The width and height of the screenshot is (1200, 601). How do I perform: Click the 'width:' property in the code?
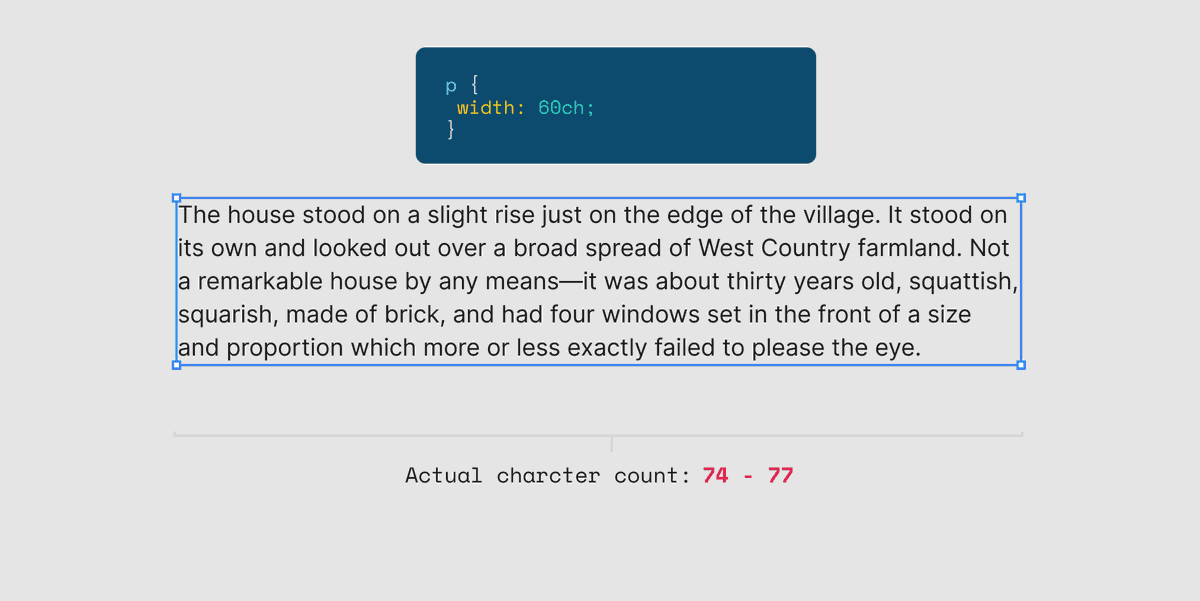491,108
